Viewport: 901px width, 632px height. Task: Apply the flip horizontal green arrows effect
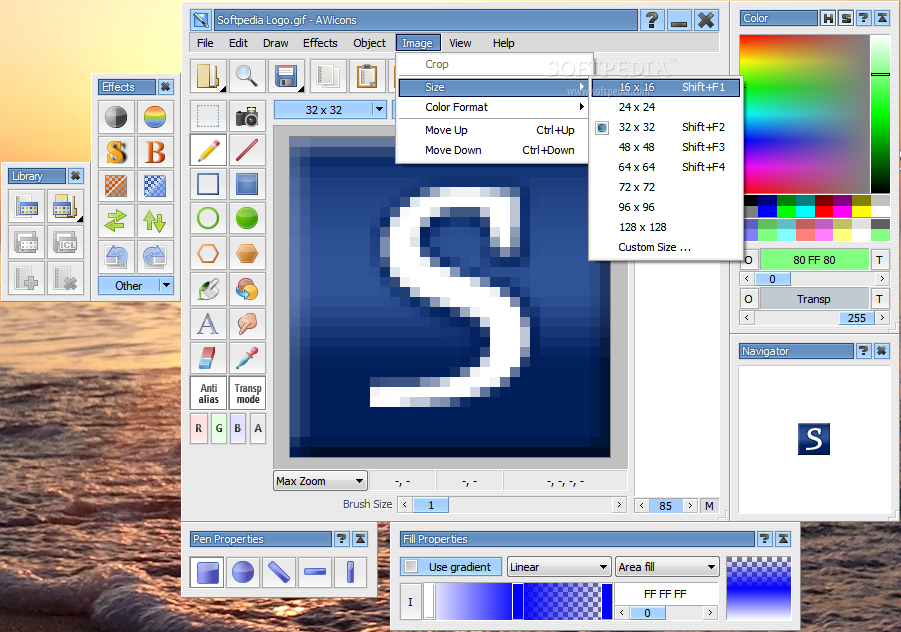(x=116, y=221)
